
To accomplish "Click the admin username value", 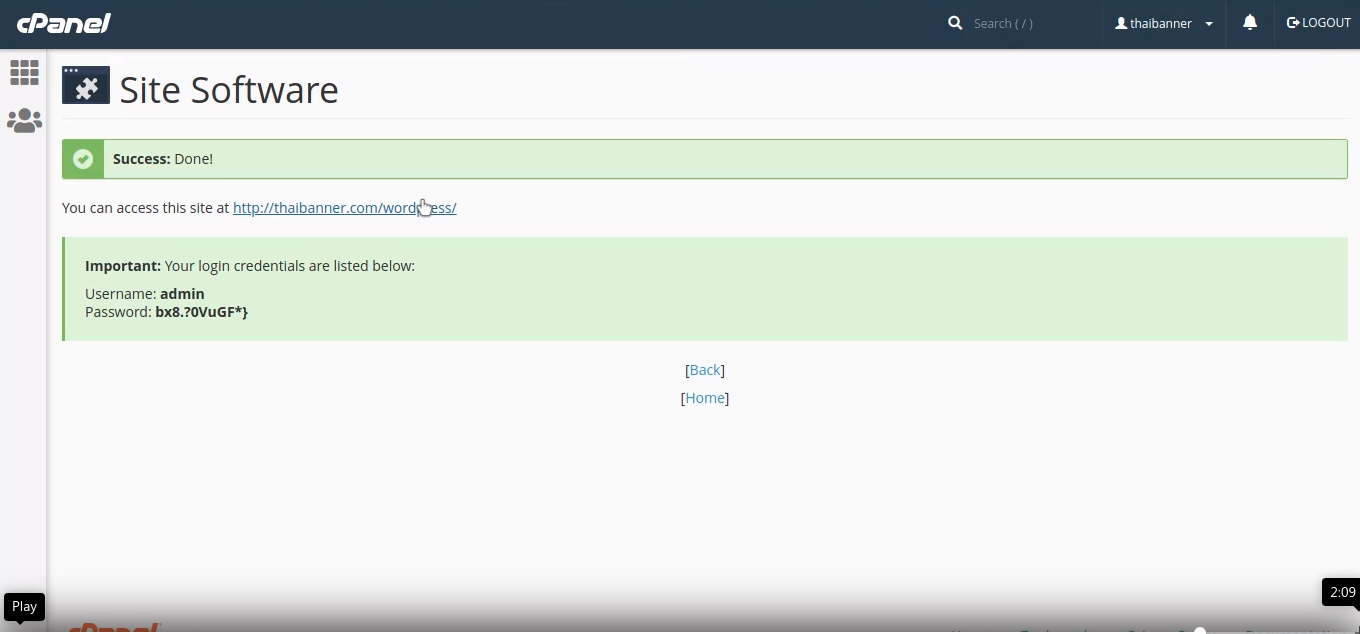I will coord(182,294).
